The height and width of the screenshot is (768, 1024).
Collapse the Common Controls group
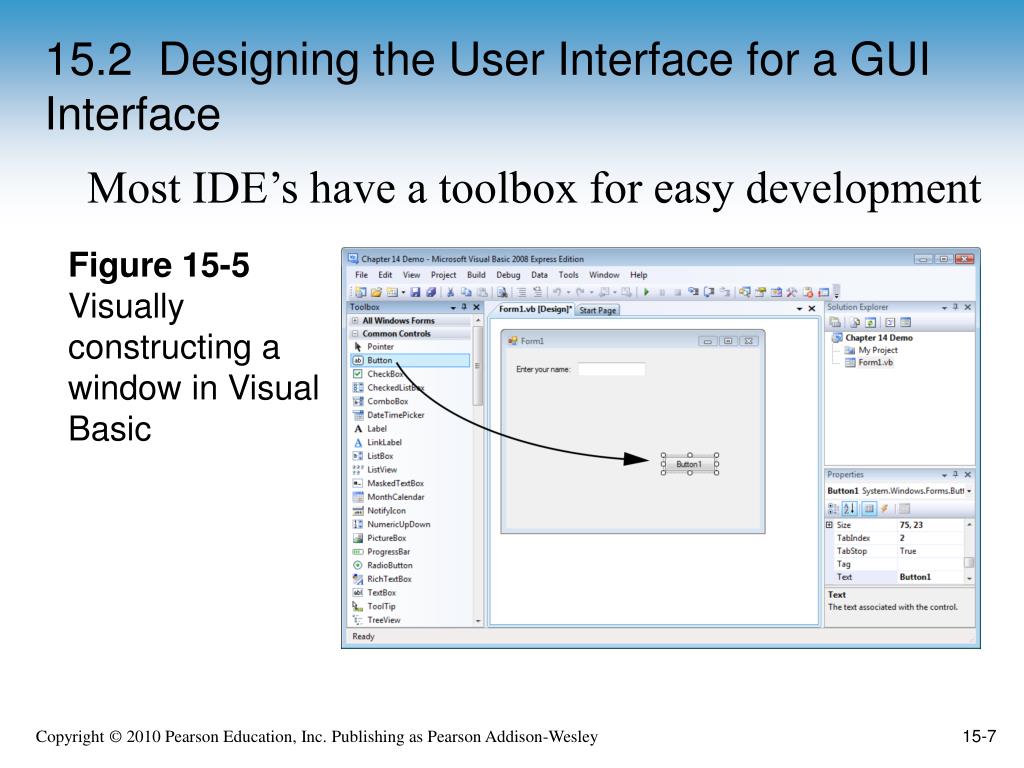point(355,334)
